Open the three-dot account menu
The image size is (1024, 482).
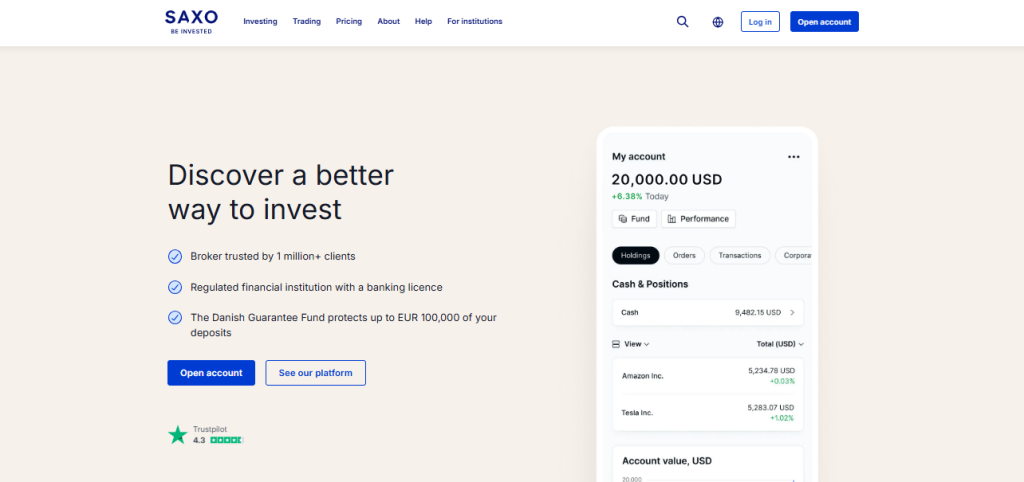tap(794, 157)
